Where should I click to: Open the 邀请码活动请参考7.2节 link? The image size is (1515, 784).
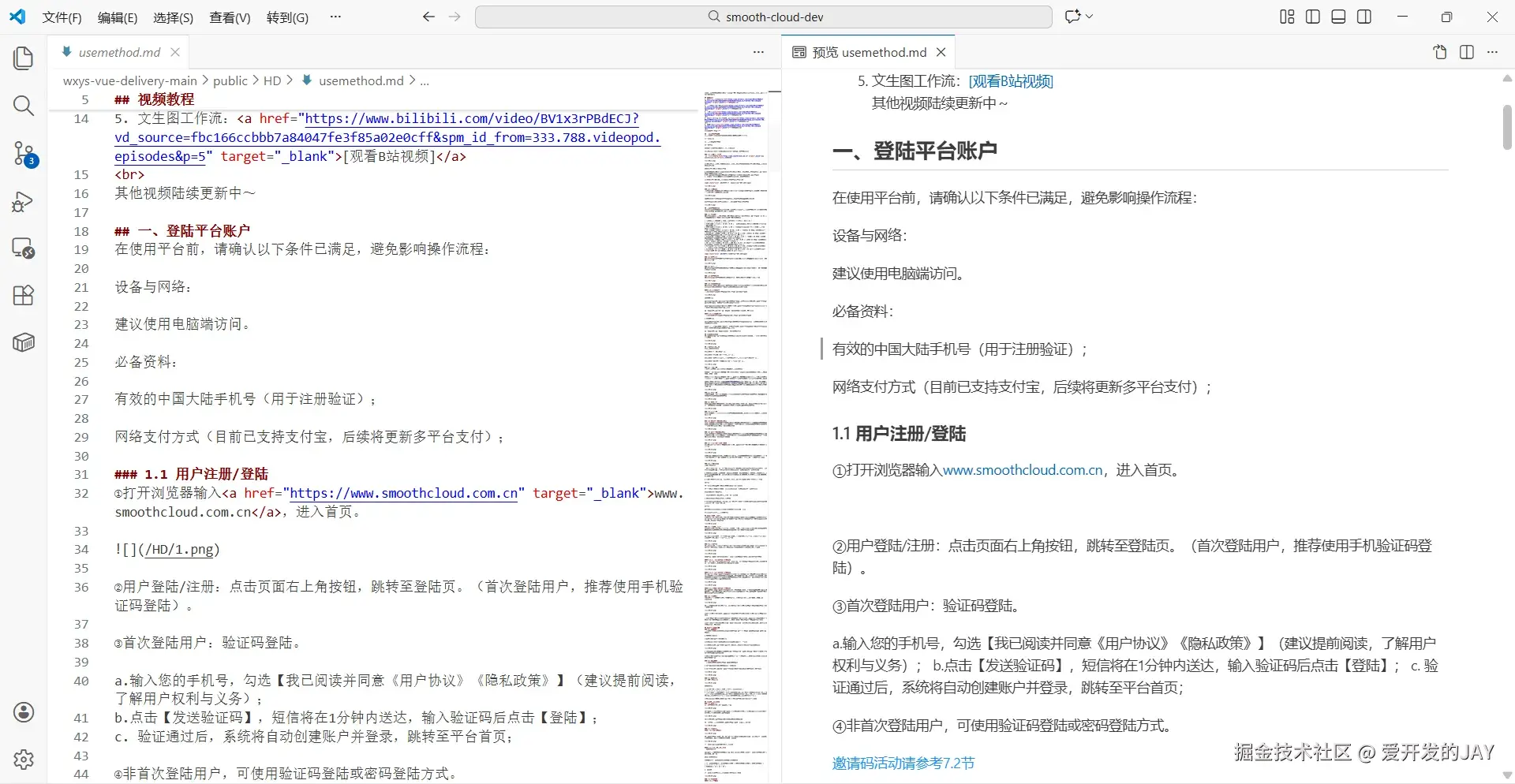click(x=903, y=763)
